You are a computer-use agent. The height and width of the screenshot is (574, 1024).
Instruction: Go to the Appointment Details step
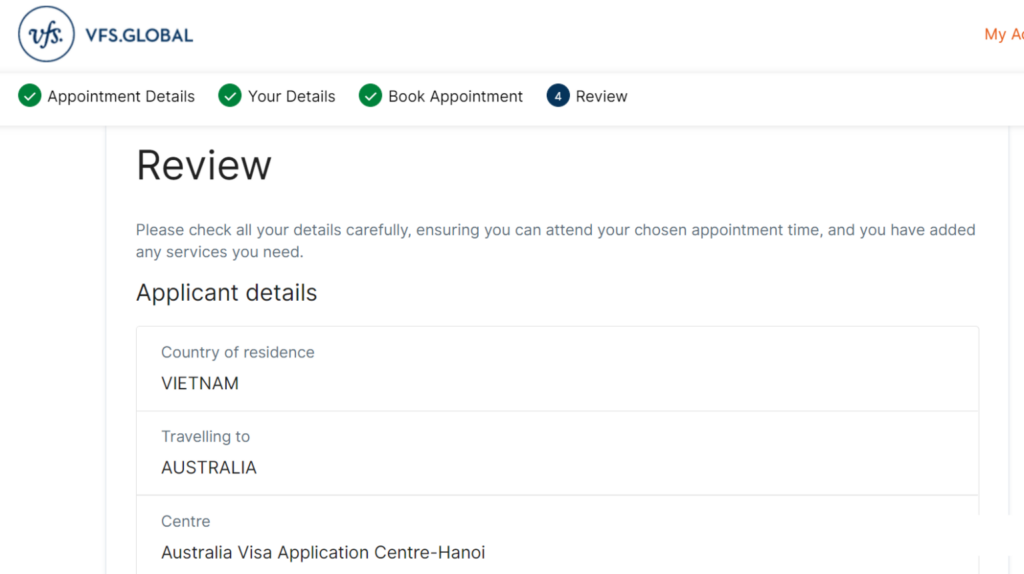tap(121, 97)
